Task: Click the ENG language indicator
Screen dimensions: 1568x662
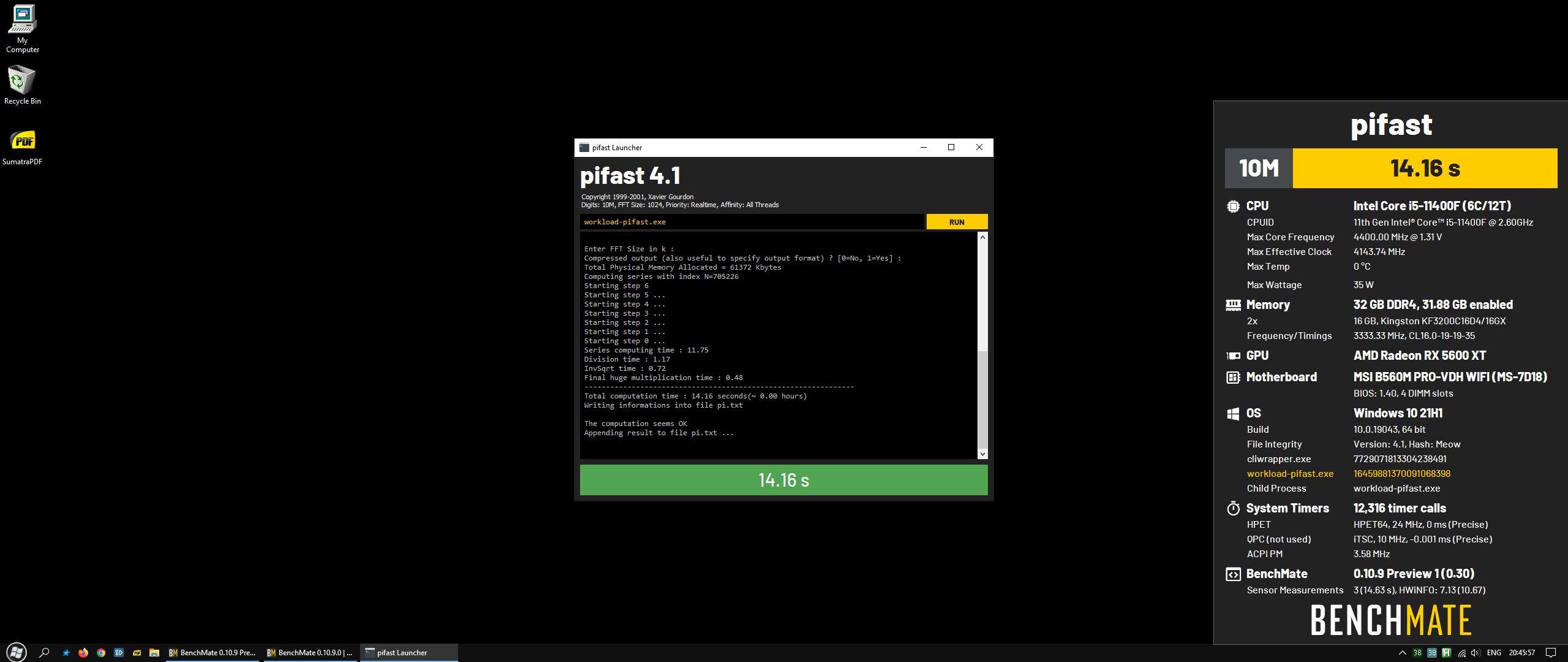Action: (x=1494, y=653)
